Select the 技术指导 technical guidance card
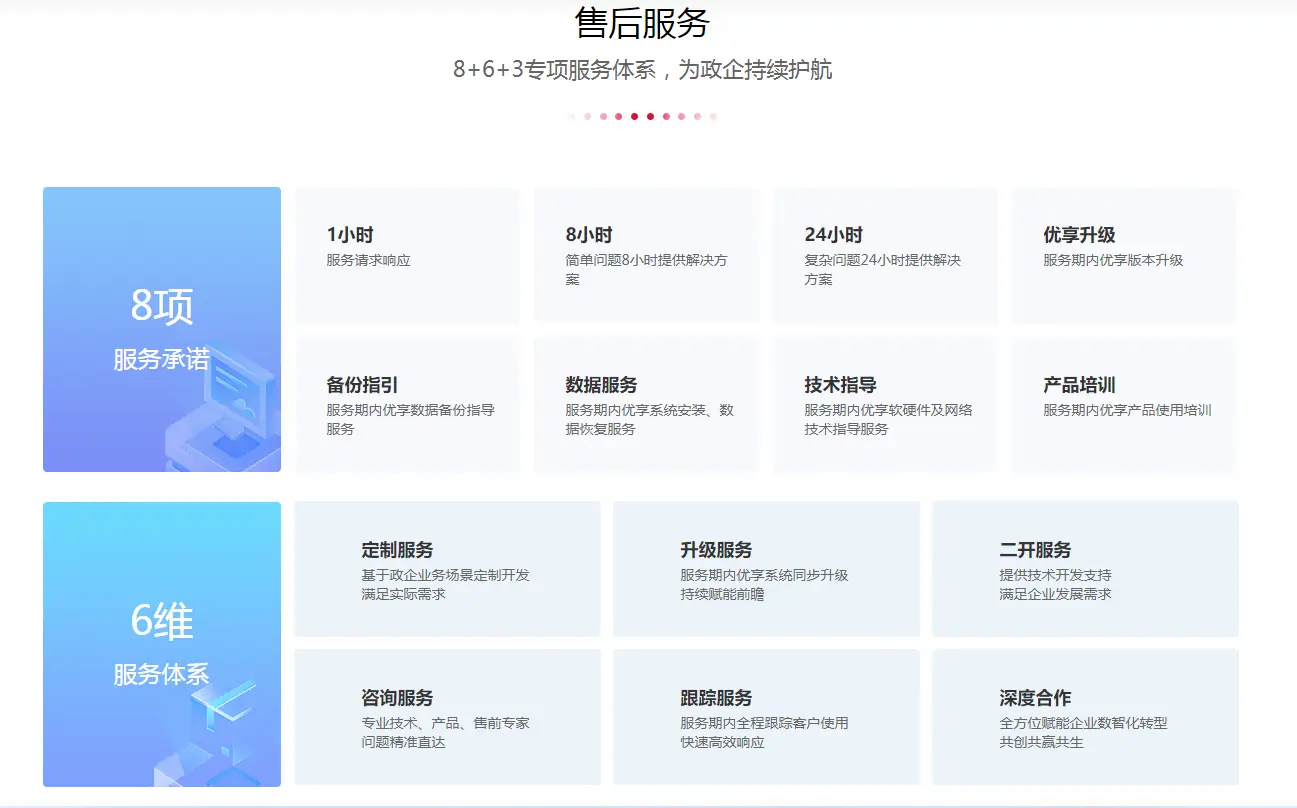 click(885, 405)
